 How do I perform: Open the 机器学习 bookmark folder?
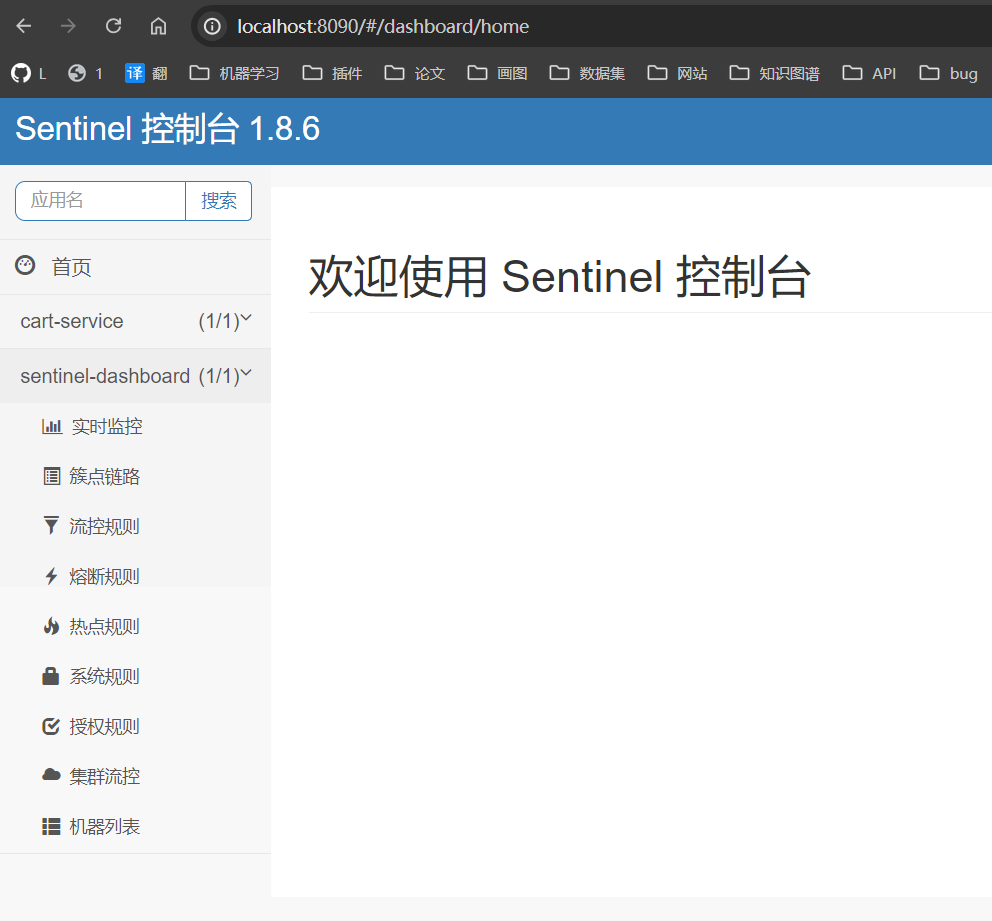click(234, 73)
